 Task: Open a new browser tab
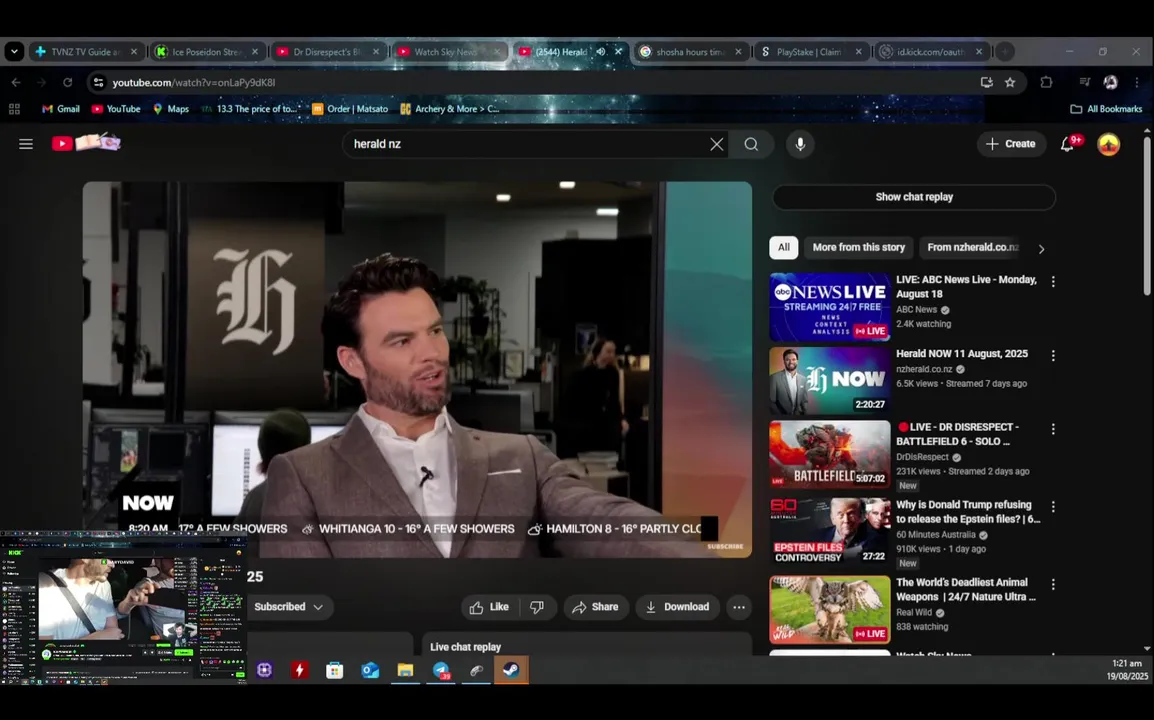coord(1005,52)
